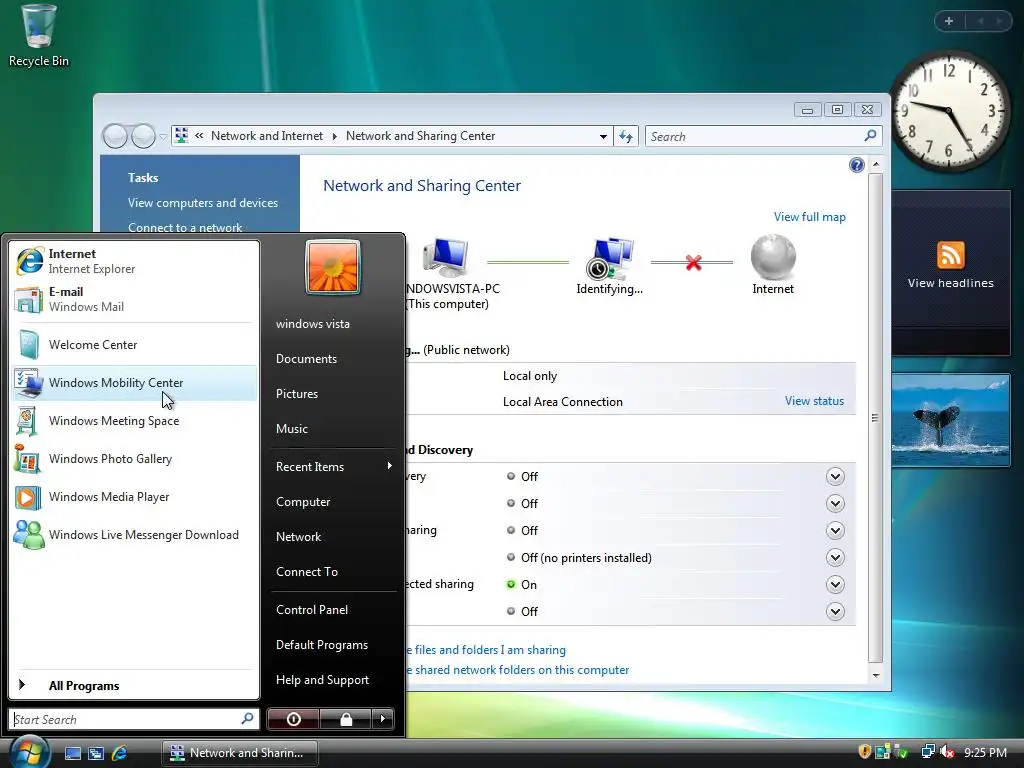Click the help question mark icon
1024x768 pixels.
(x=857, y=165)
